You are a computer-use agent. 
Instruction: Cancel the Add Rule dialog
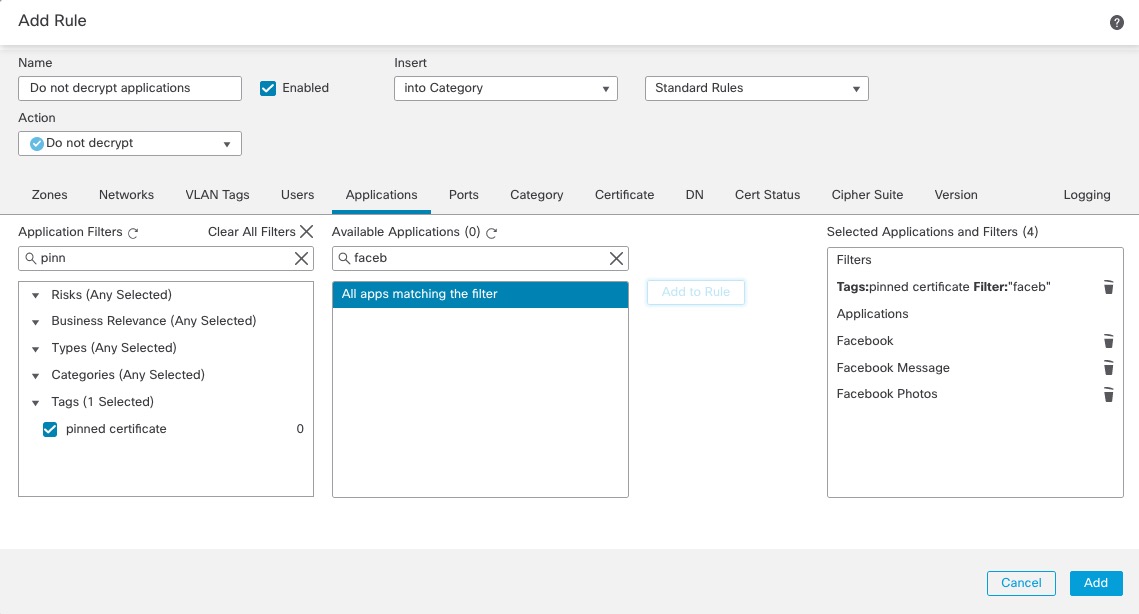point(1021,583)
